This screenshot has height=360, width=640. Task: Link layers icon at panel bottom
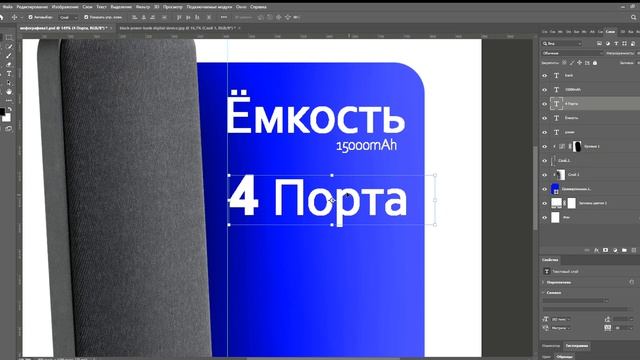(587, 250)
